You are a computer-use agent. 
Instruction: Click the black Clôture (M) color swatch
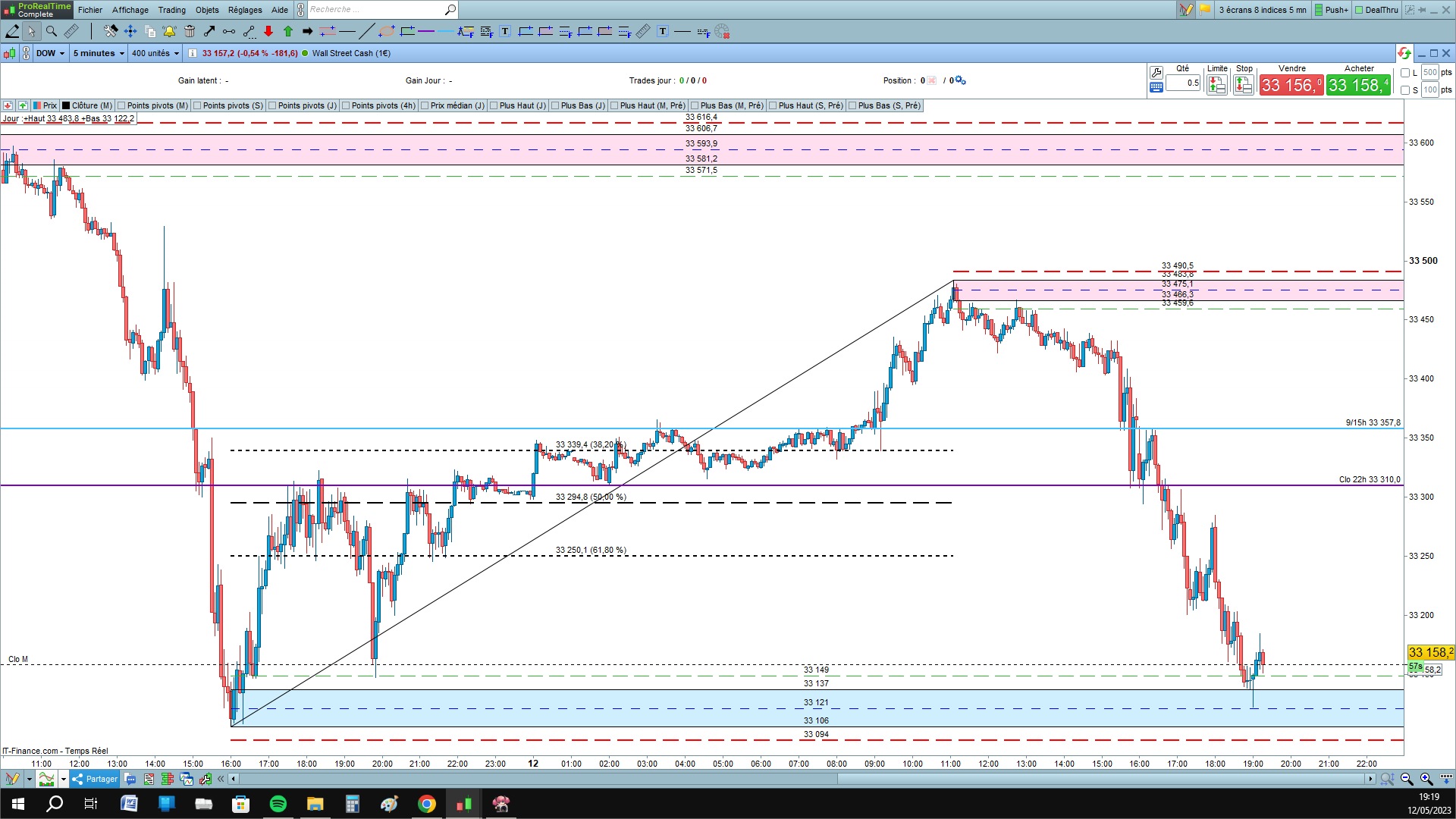tap(66, 105)
